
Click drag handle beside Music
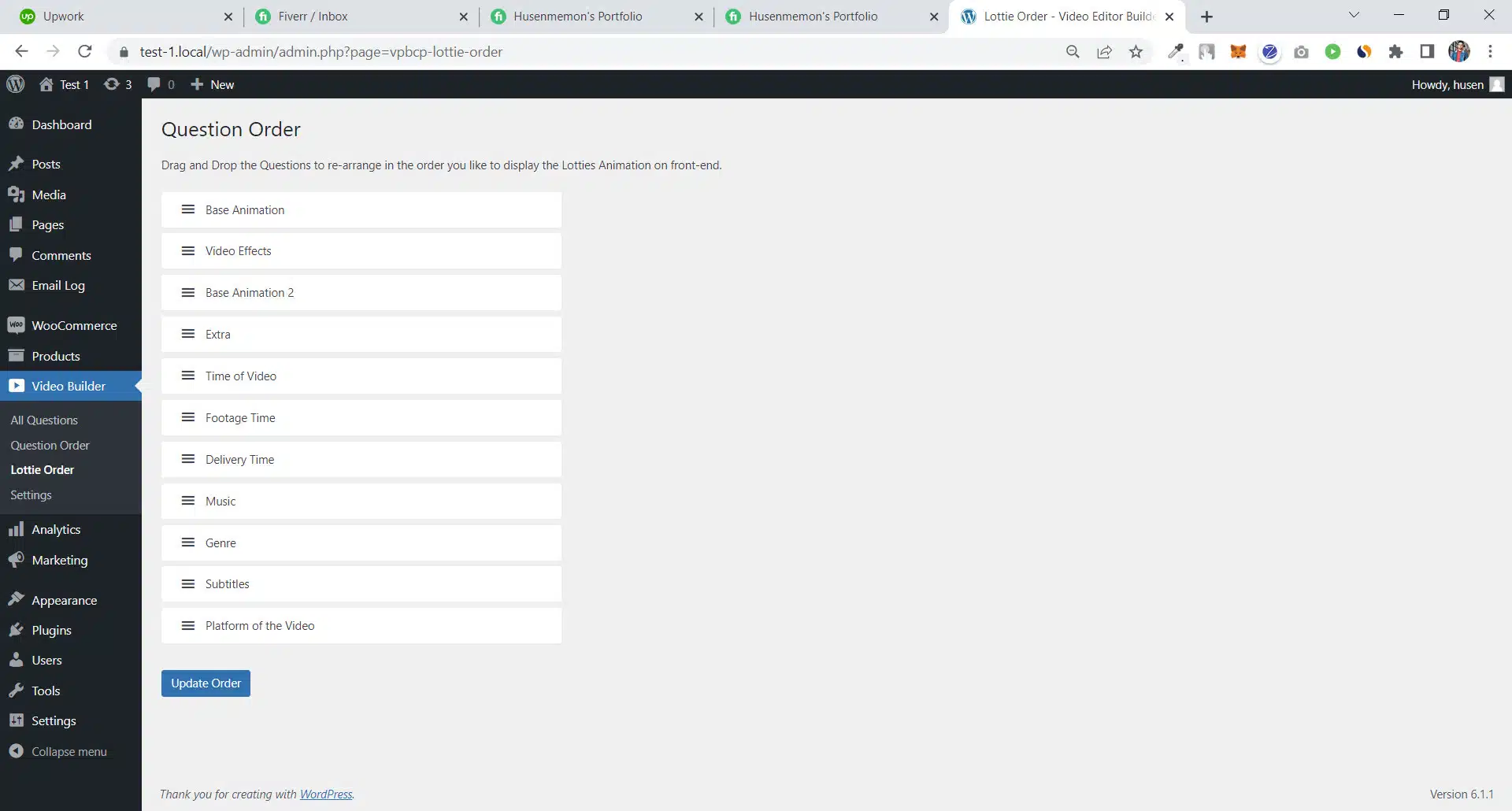(188, 501)
